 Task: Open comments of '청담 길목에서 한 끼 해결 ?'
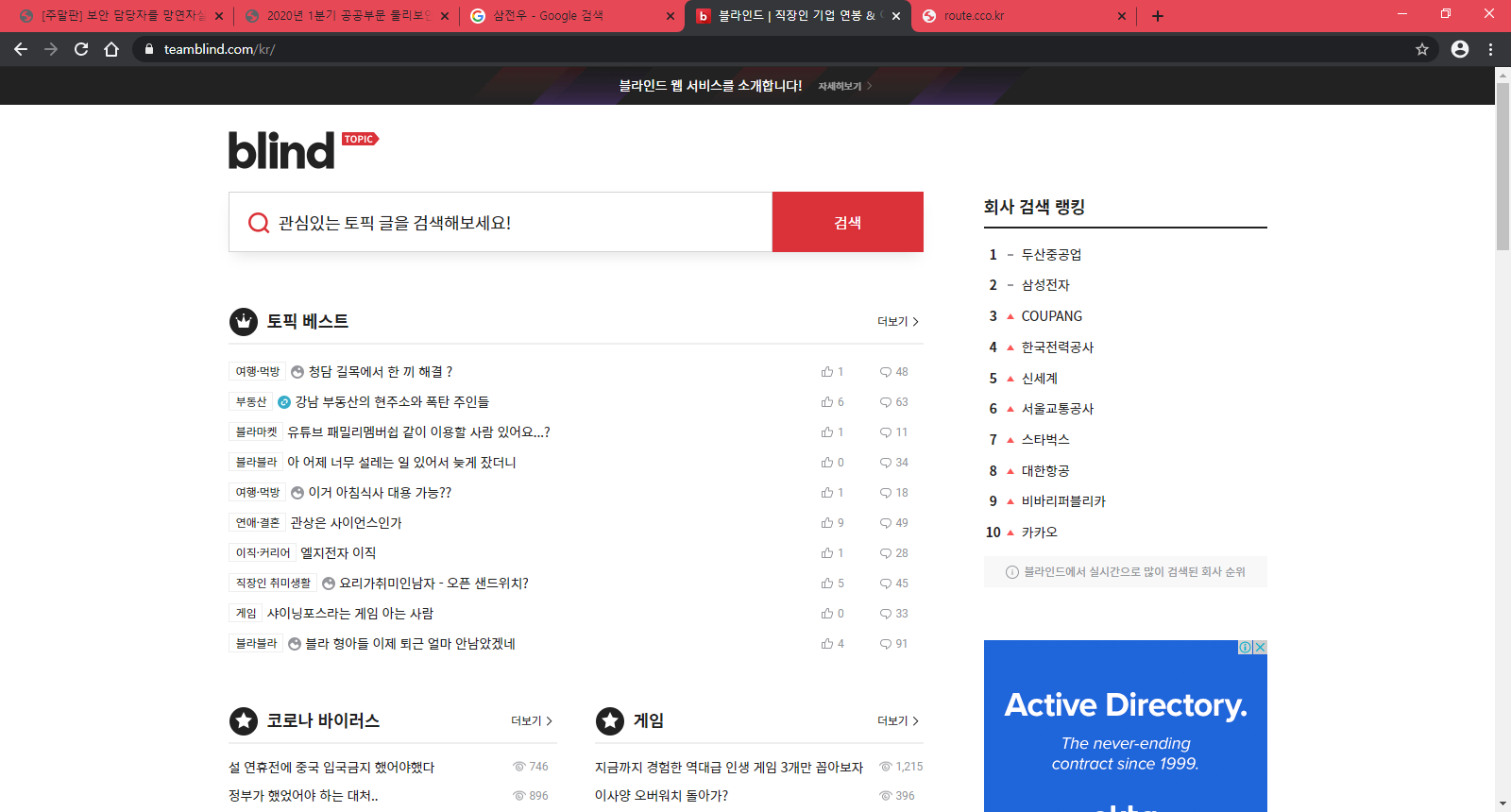[893, 372]
